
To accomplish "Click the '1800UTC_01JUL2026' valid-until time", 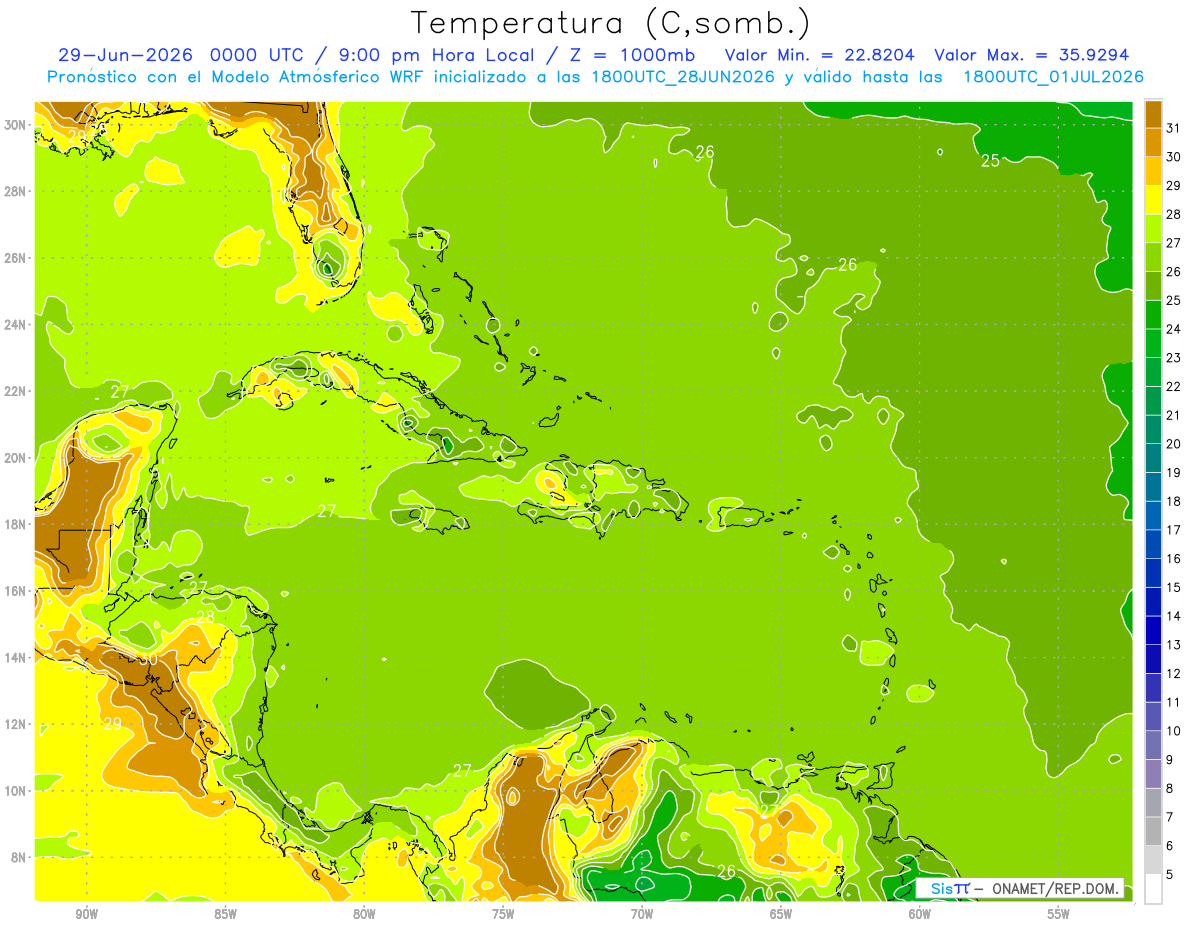I will point(1053,77).
